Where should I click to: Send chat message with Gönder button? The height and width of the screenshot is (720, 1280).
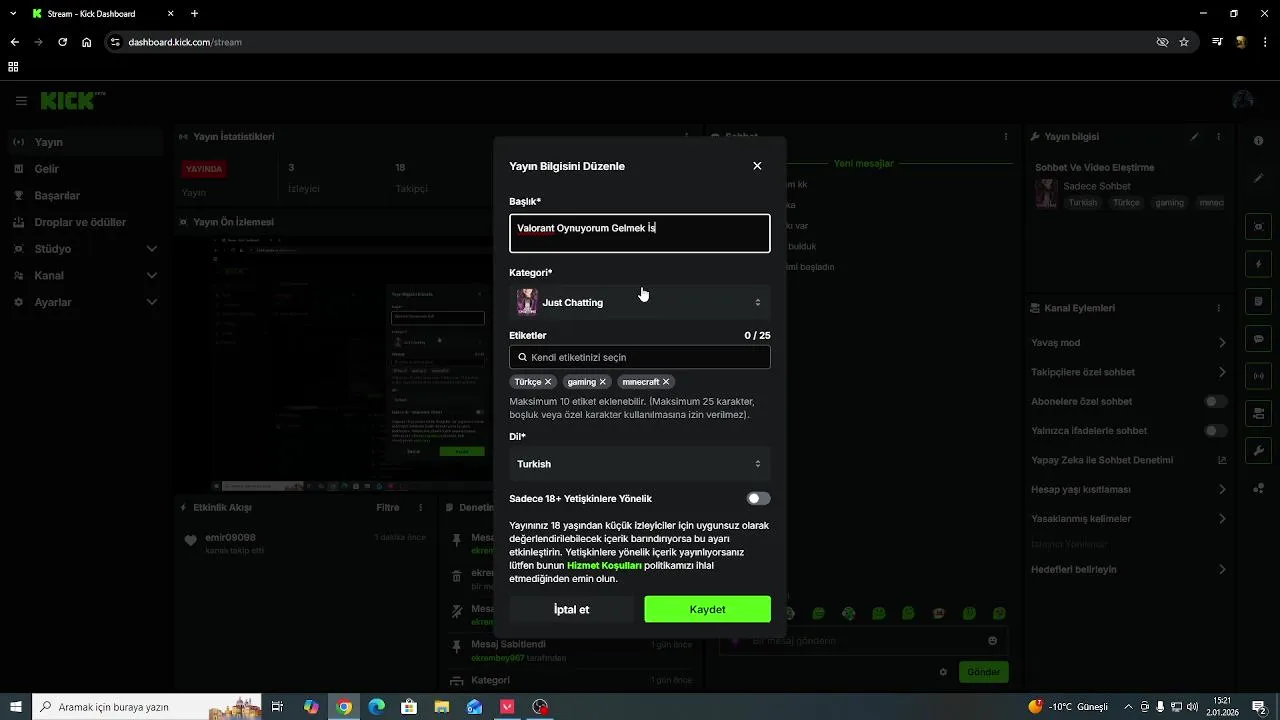coord(983,672)
